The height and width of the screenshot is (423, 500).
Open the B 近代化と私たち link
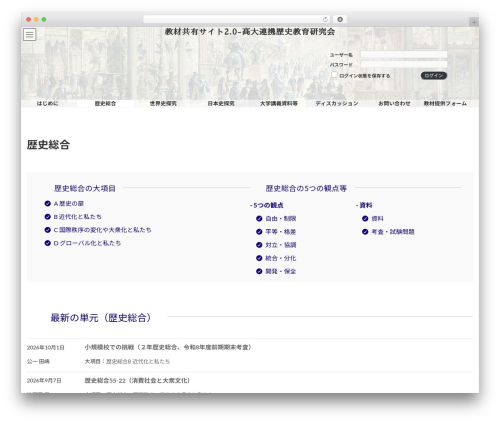click(x=78, y=217)
